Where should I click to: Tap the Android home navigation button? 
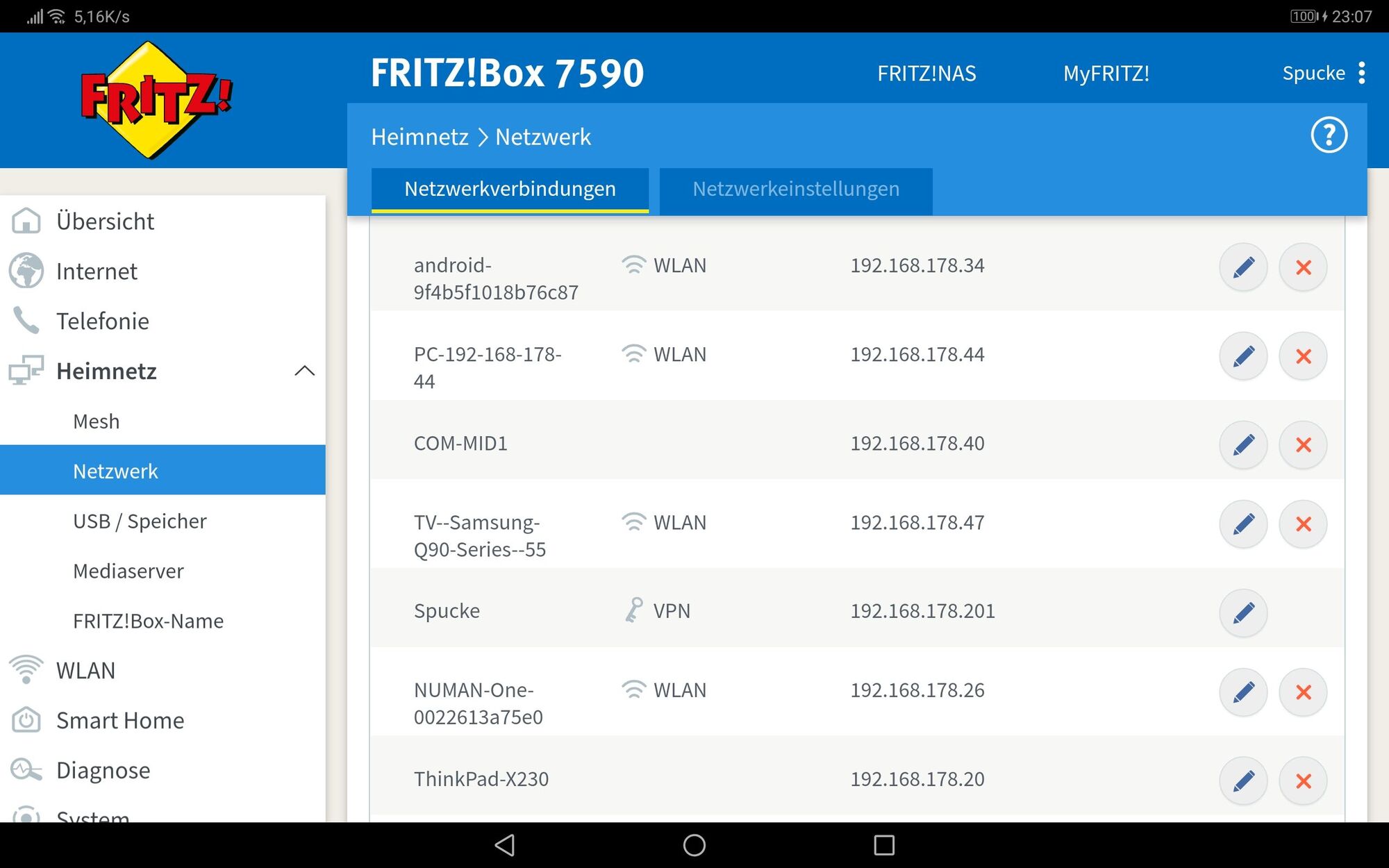click(x=694, y=845)
